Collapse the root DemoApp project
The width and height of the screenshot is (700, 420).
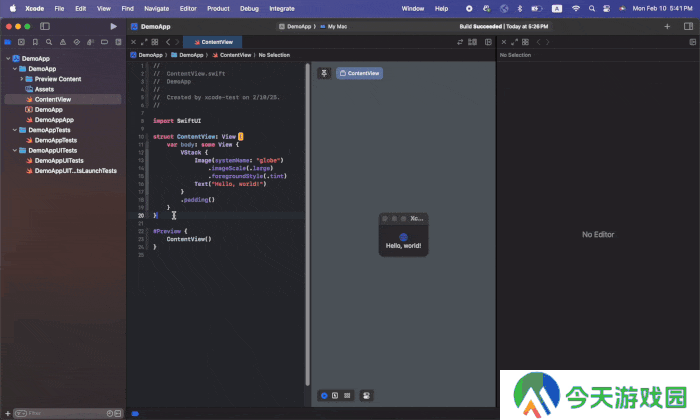coord(8,58)
